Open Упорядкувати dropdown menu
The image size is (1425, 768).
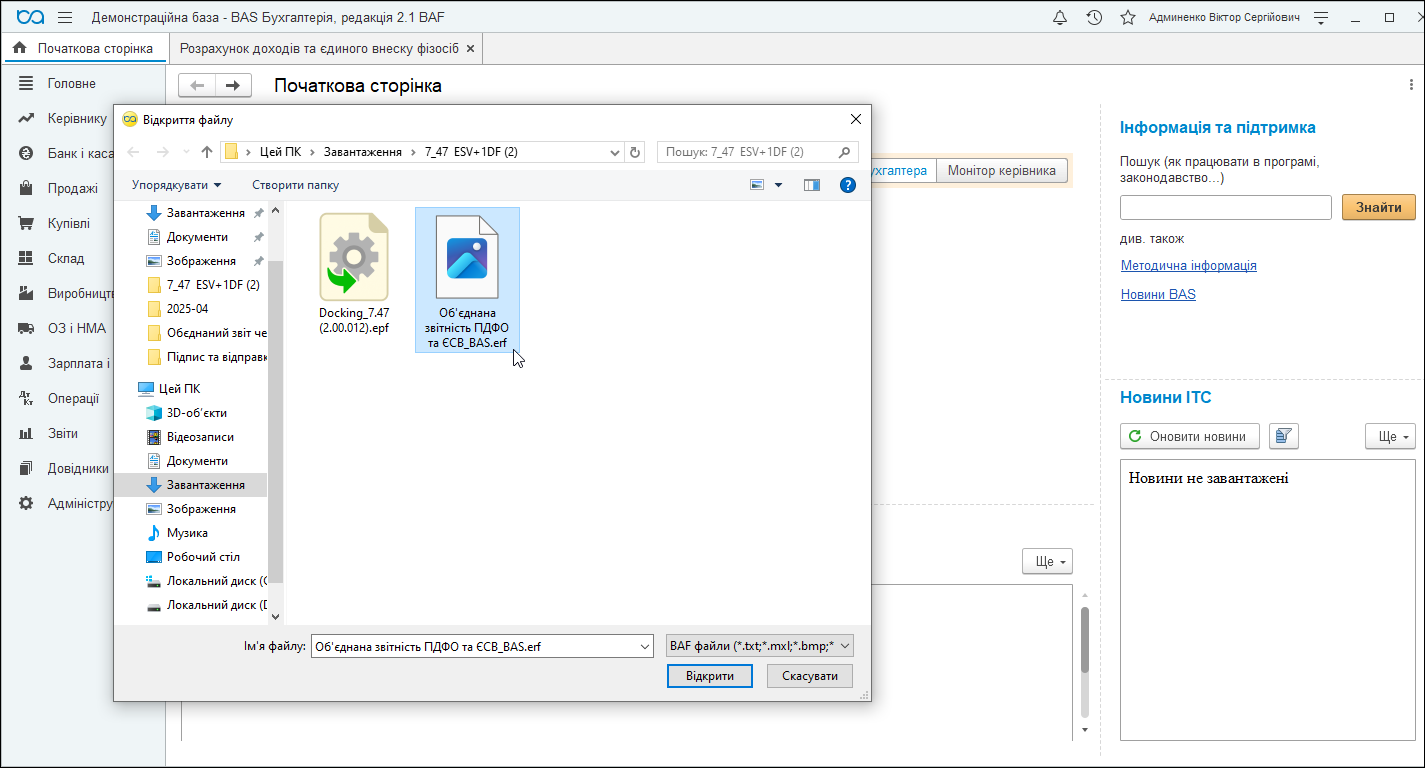point(176,185)
